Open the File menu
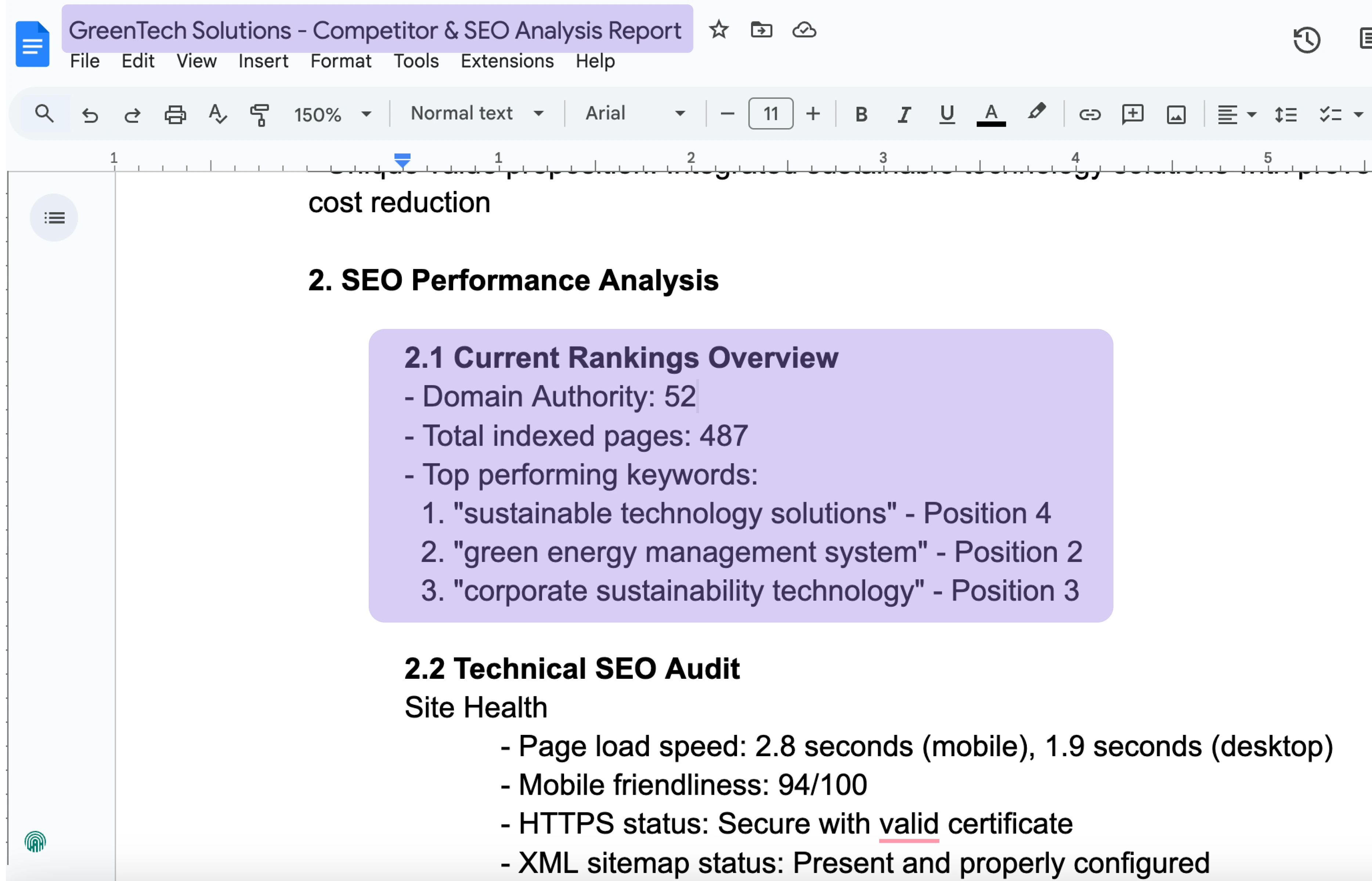Screen dimensions: 1372x881 click(x=85, y=61)
